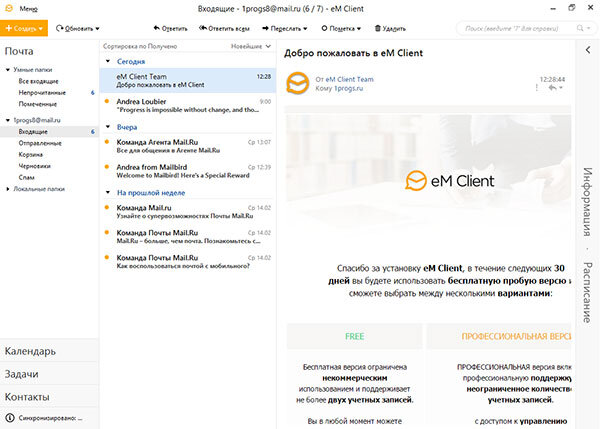Click the Пометка flag button
Screen dimensions: 600x429
click(338, 28)
